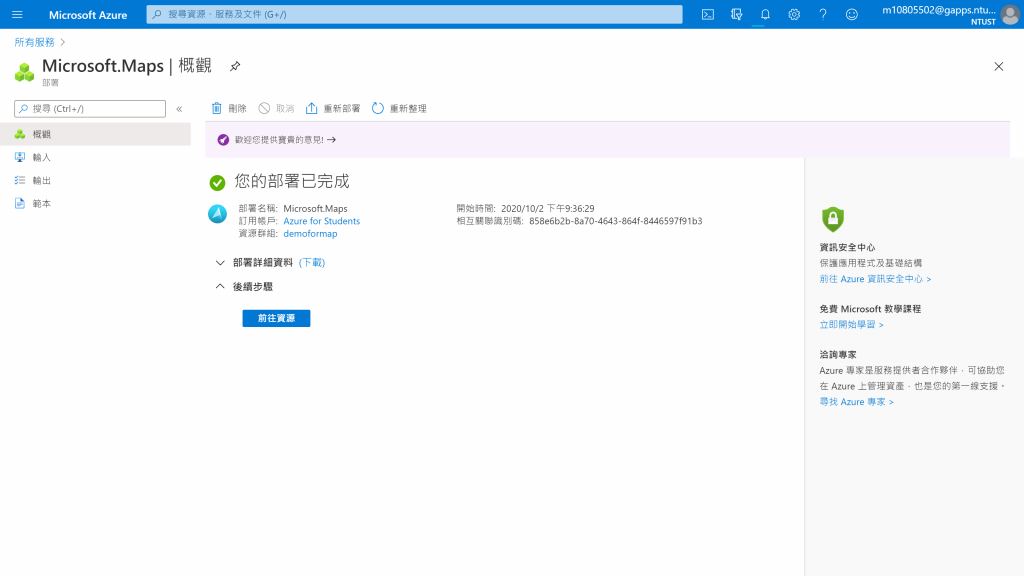Select 輸入 inputs in sidebar
1024x576 pixels.
[x=95, y=157]
